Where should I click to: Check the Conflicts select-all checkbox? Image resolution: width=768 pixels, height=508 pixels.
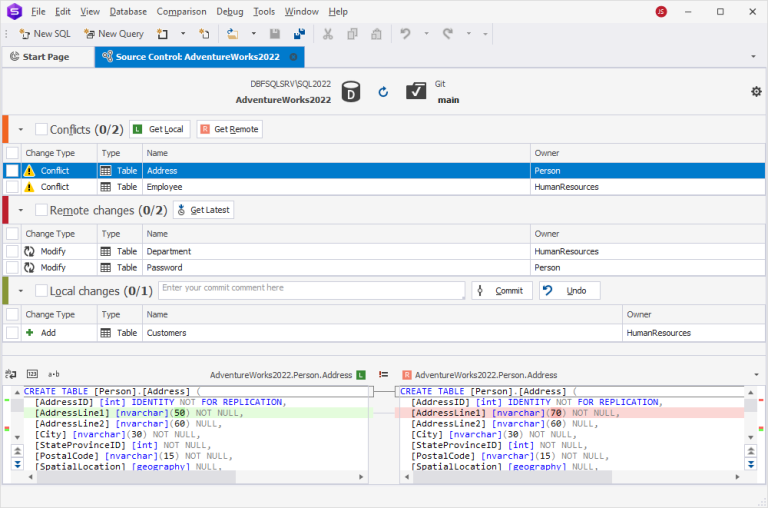pyautogui.click(x=41, y=129)
